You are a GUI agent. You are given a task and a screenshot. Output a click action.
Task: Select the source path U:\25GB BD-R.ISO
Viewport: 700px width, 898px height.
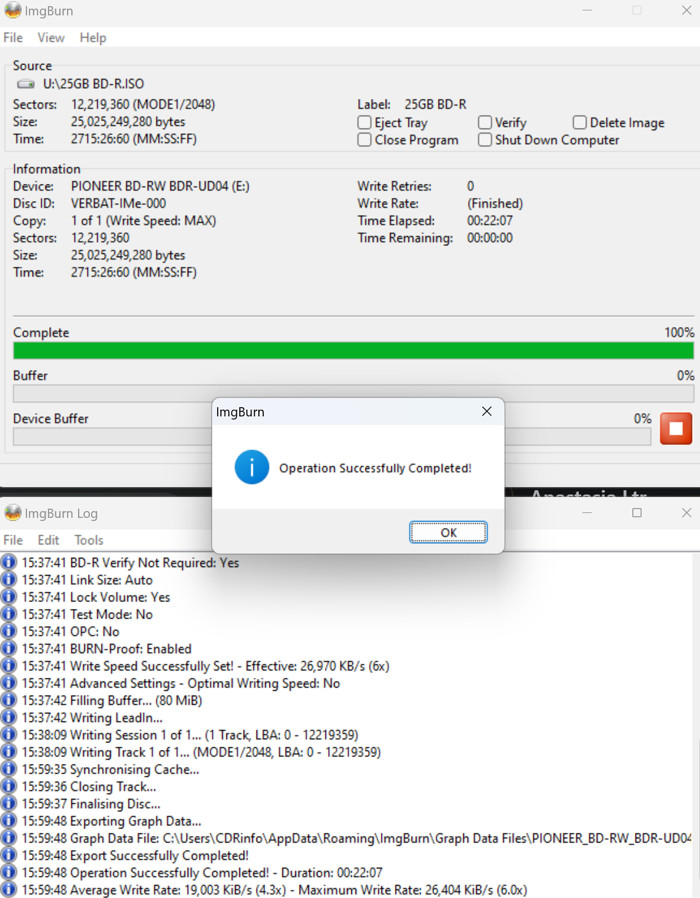(x=93, y=84)
